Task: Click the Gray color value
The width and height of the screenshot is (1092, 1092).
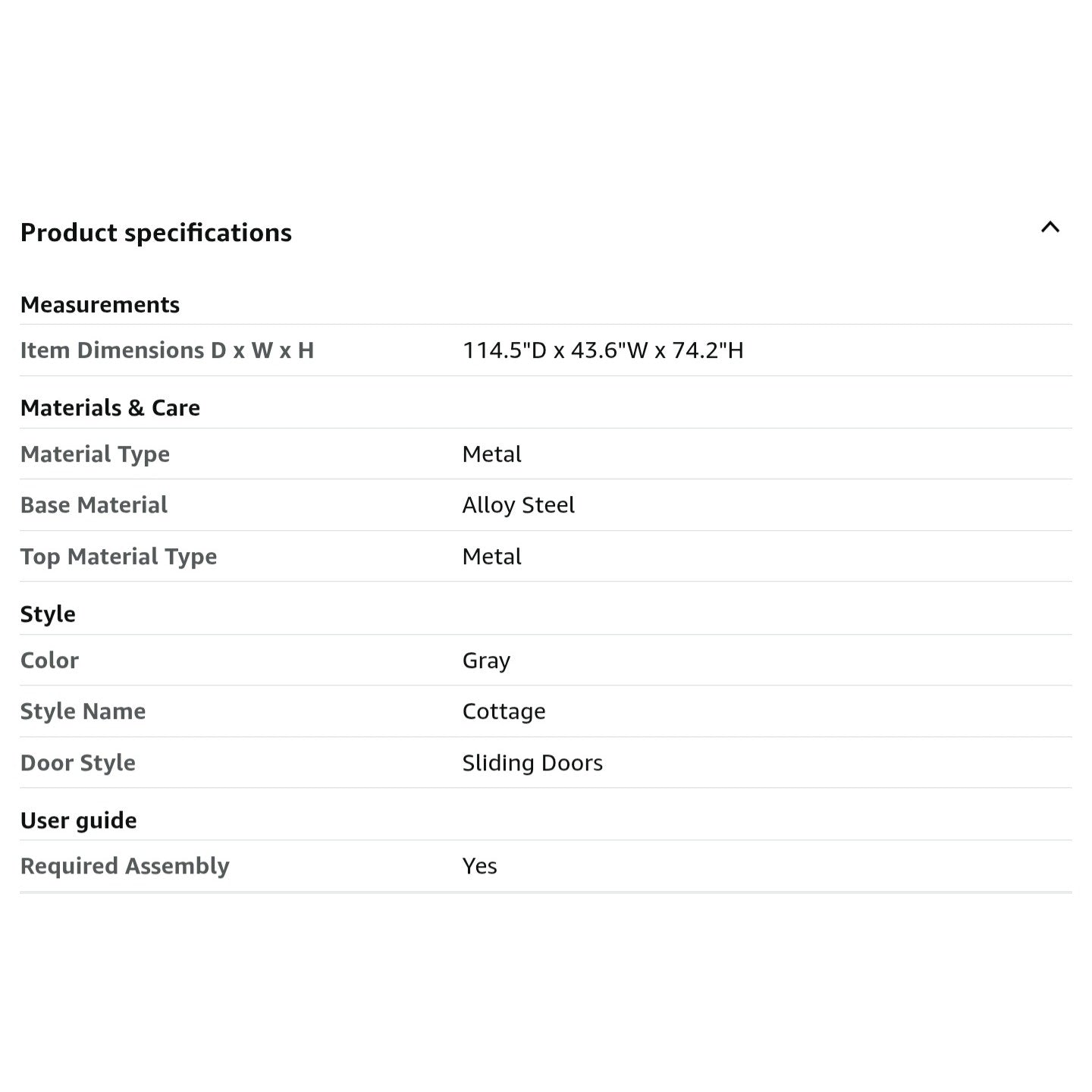Action: (x=486, y=661)
